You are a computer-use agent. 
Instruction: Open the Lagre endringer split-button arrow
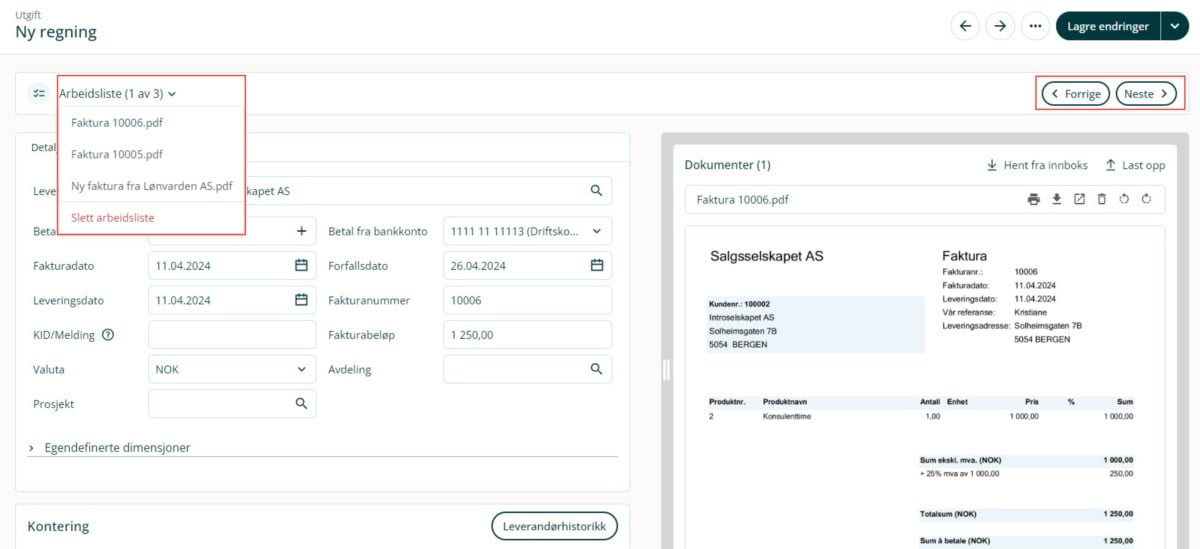click(1174, 27)
